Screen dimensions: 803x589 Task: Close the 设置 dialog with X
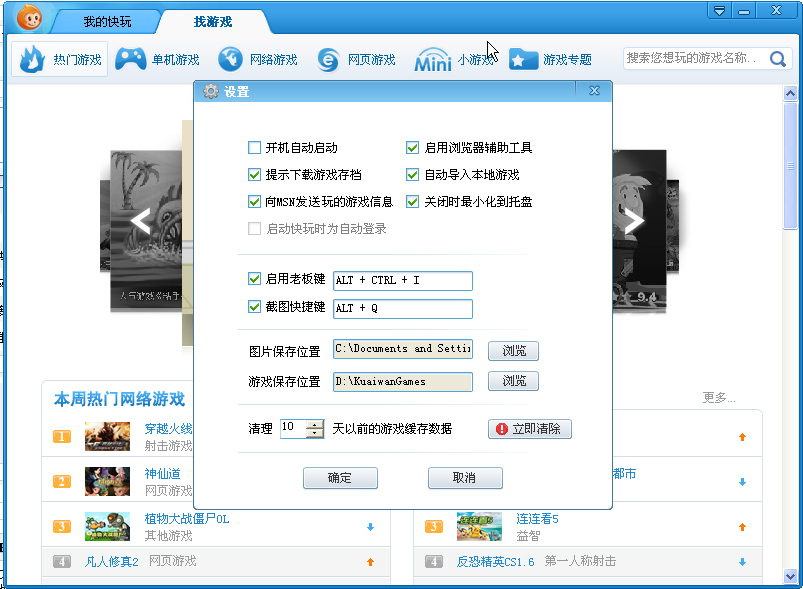(x=594, y=91)
